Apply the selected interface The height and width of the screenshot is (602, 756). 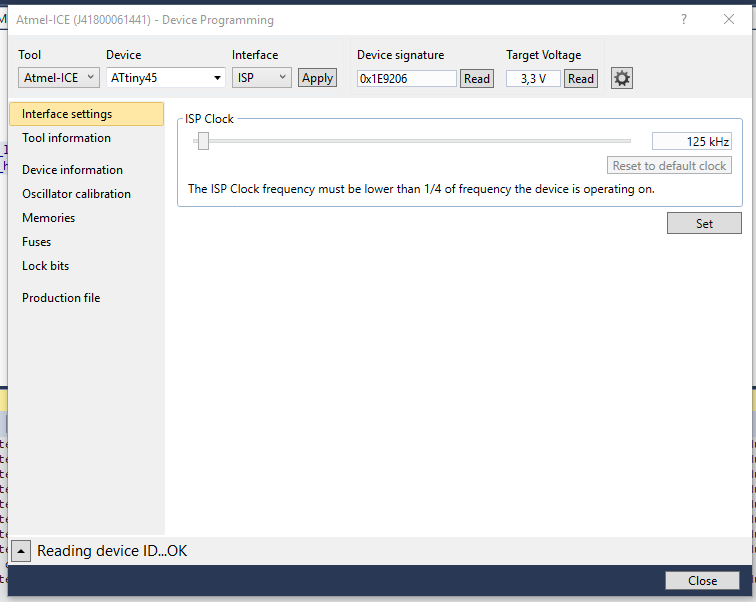317,78
